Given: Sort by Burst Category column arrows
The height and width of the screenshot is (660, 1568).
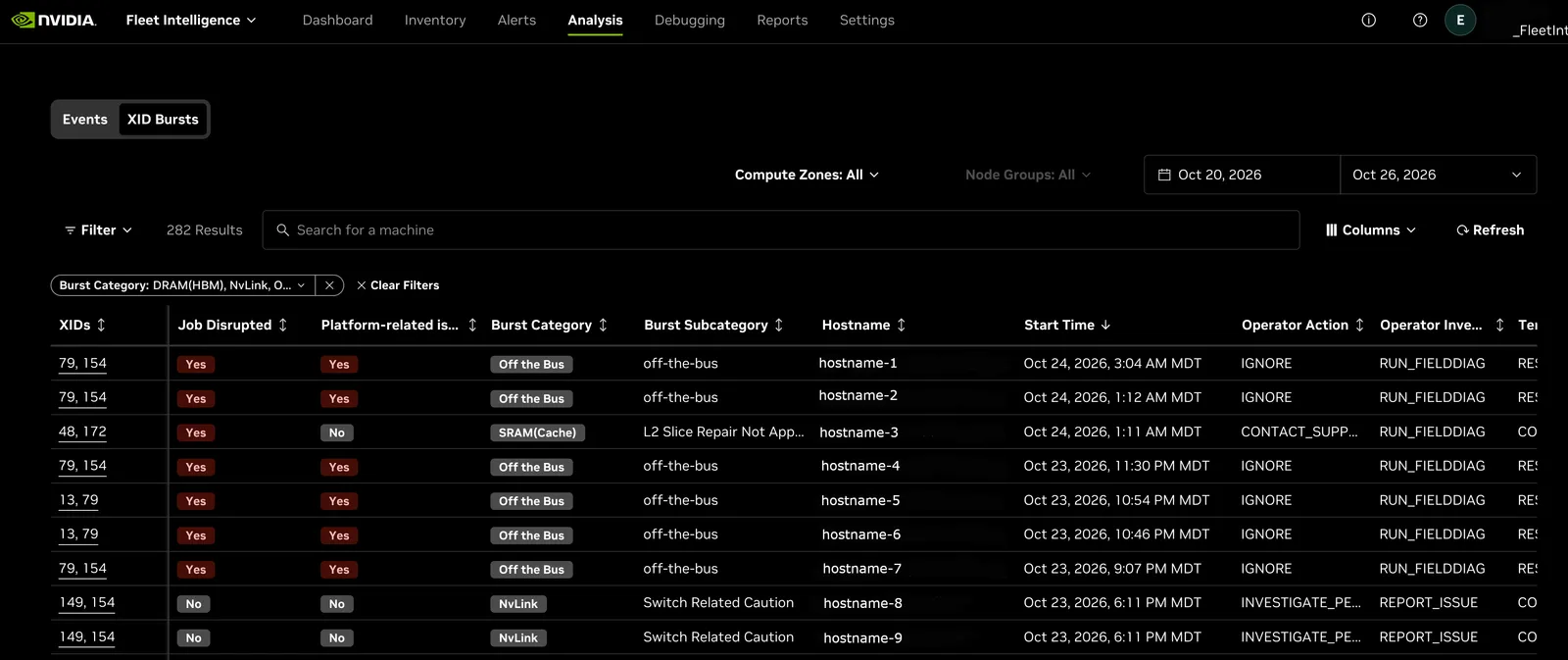Looking at the screenshot, I should tap(603, 325).
